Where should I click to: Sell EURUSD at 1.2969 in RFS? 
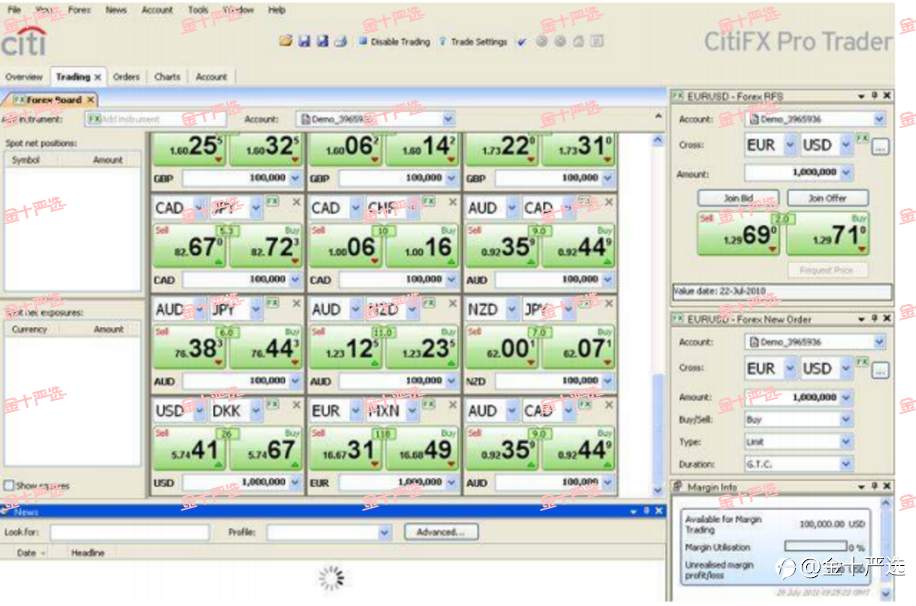coord(739,234)
